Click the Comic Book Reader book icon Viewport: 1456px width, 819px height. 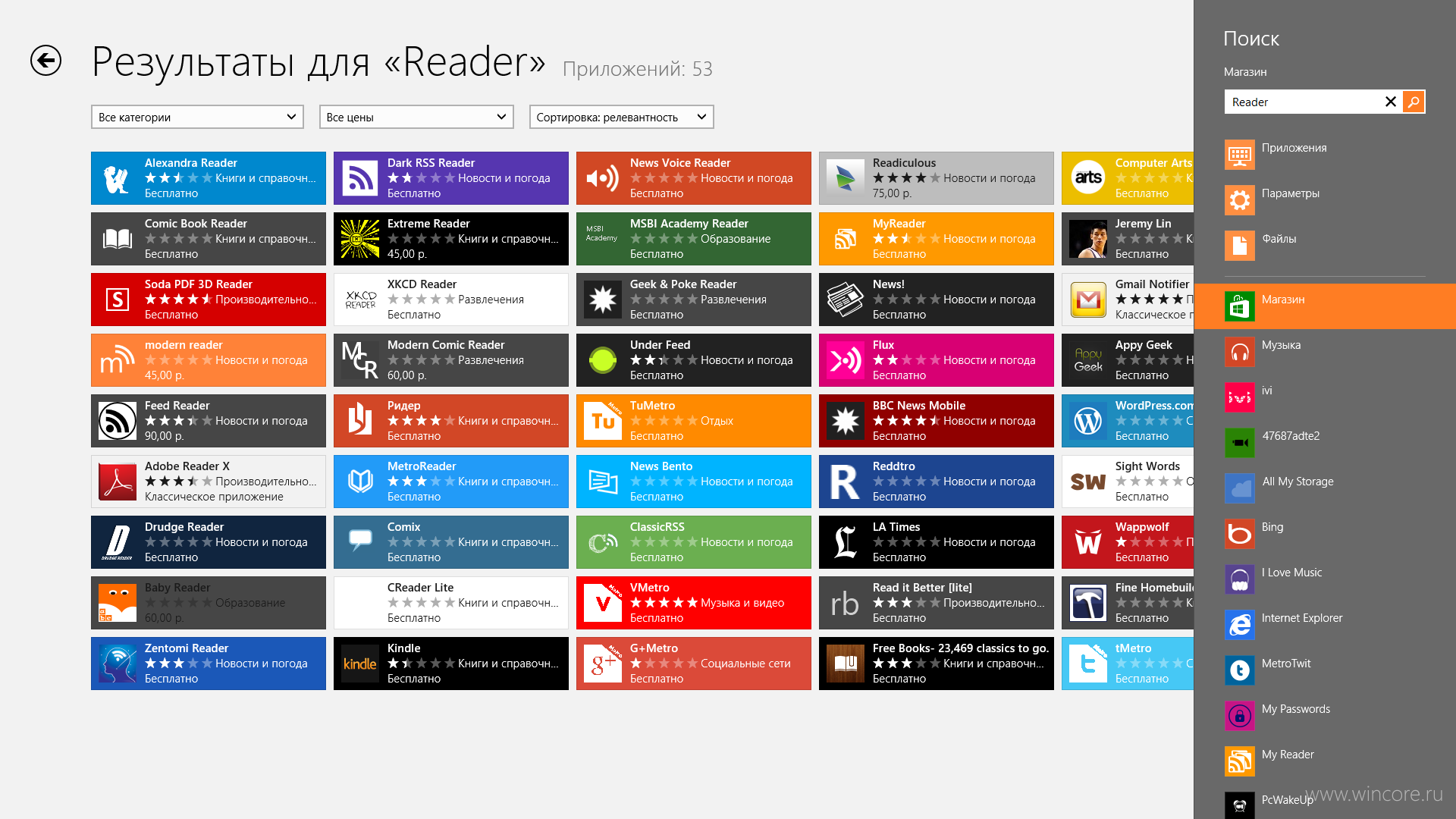(118, 239)
